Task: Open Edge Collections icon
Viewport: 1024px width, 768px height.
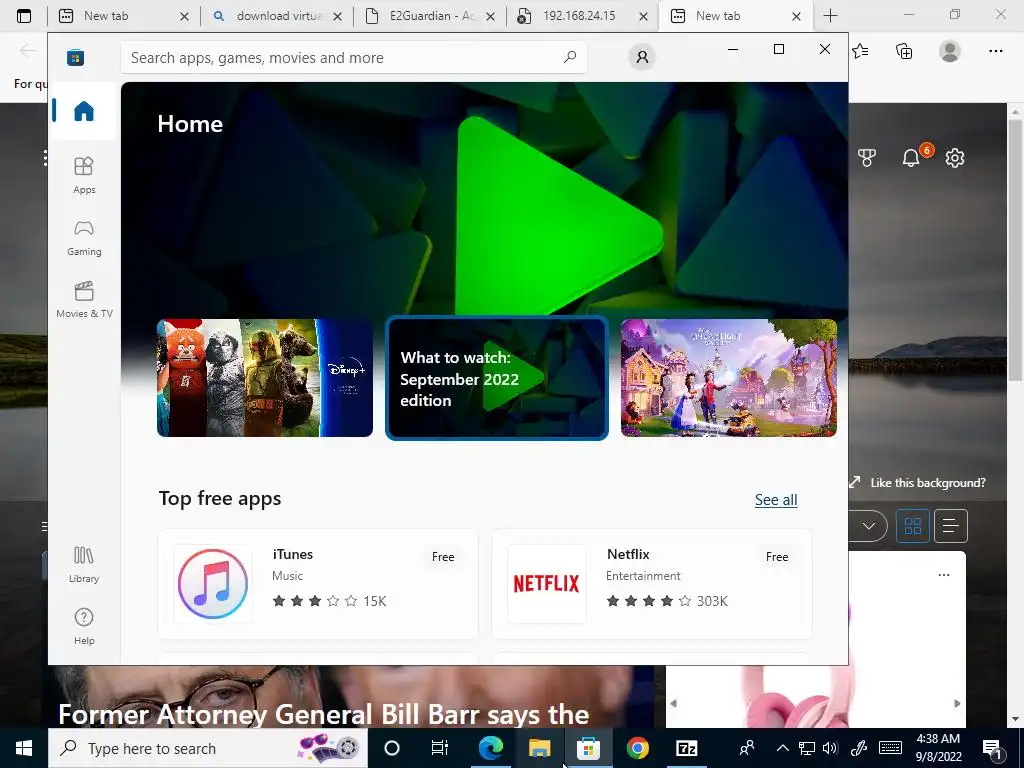Action: (x=904, y=51)
